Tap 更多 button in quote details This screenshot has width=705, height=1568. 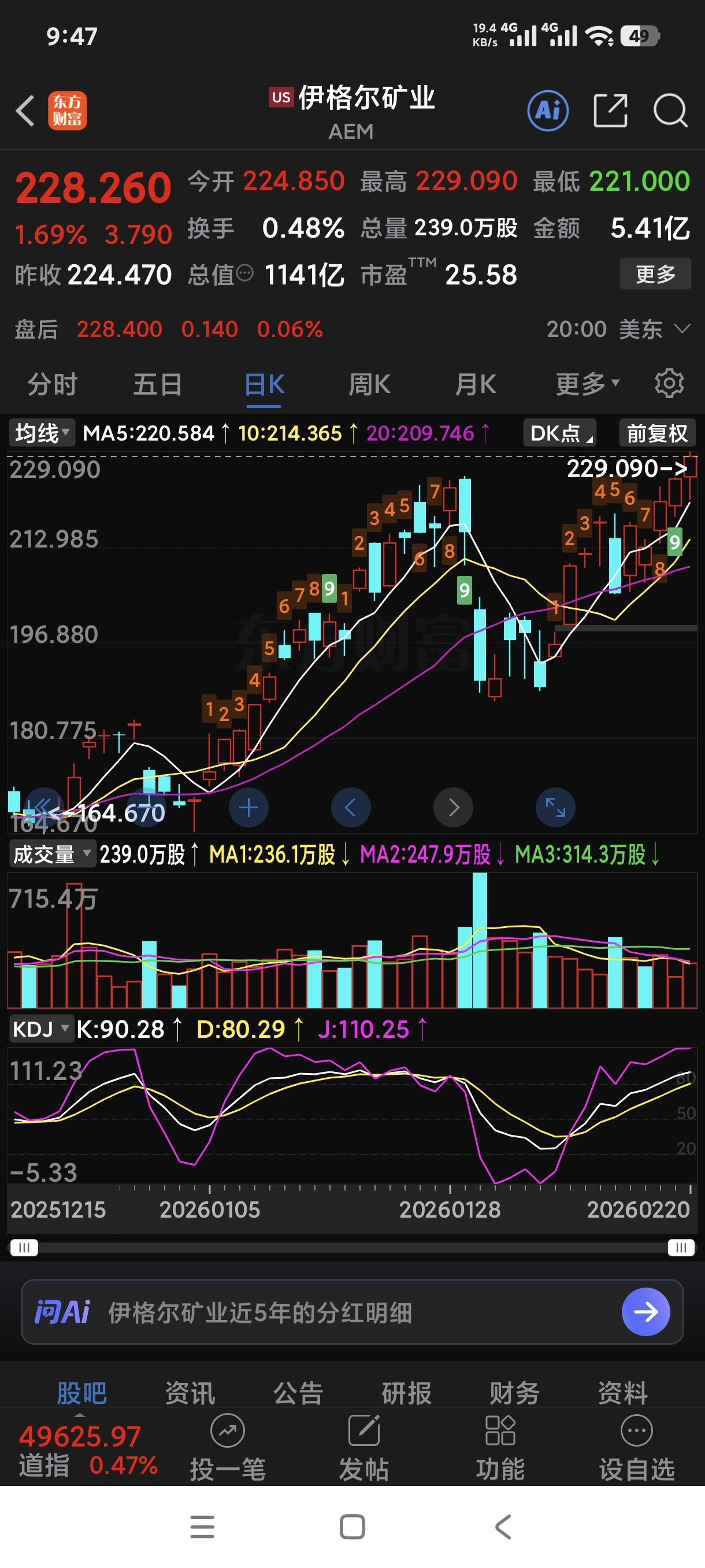pyautogui.click(x=655, y=273)
